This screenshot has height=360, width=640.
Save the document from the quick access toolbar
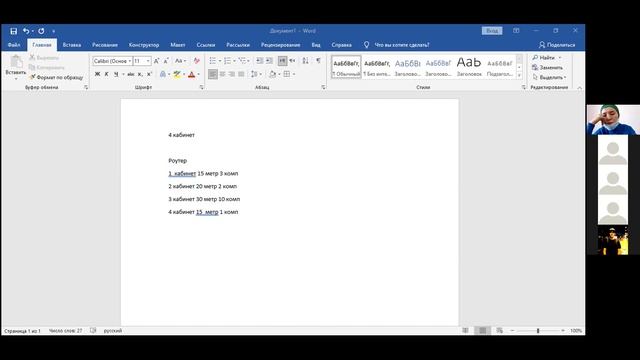[x=13, y=31]
